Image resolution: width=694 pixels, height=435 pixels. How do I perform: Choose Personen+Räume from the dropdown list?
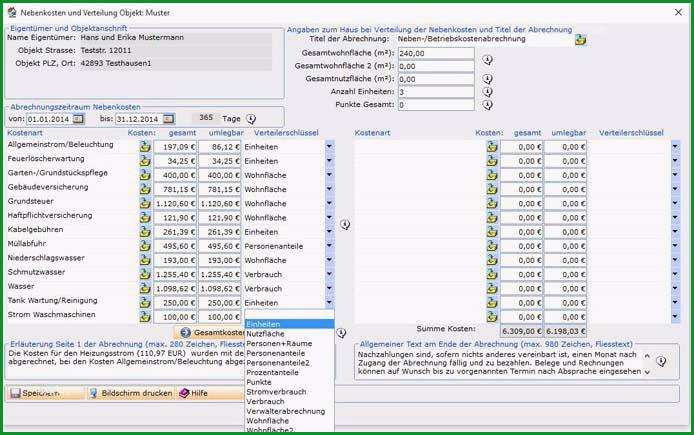coord(289,344)
